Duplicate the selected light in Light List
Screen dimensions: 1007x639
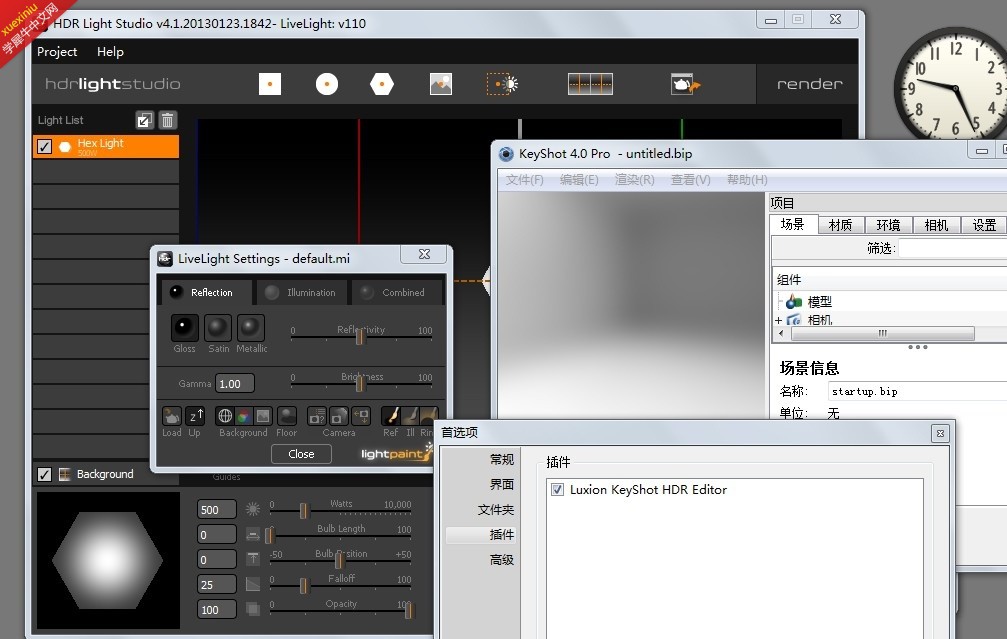pos(144,120)
